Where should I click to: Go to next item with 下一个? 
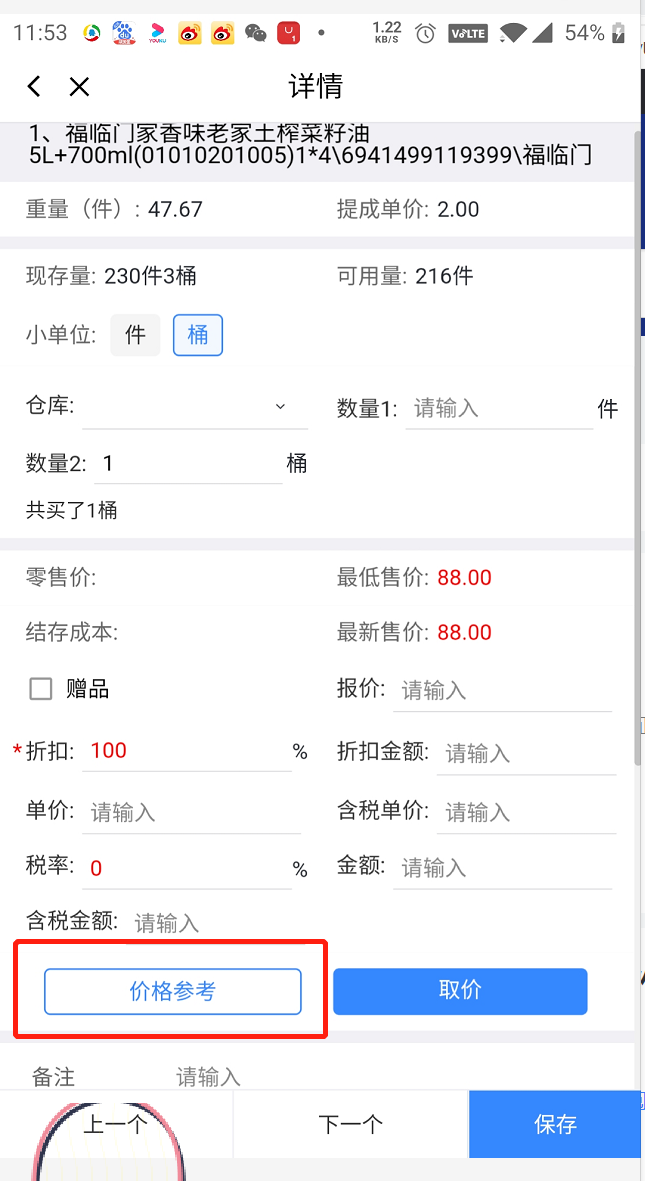pyautogui.click(x=351, y=1125)
